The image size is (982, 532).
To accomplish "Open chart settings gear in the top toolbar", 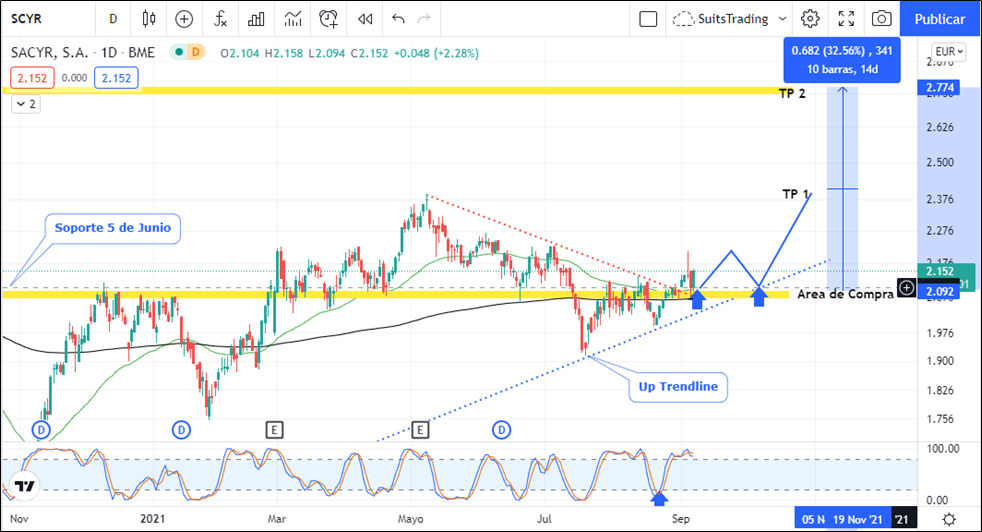I will [810, 18].
